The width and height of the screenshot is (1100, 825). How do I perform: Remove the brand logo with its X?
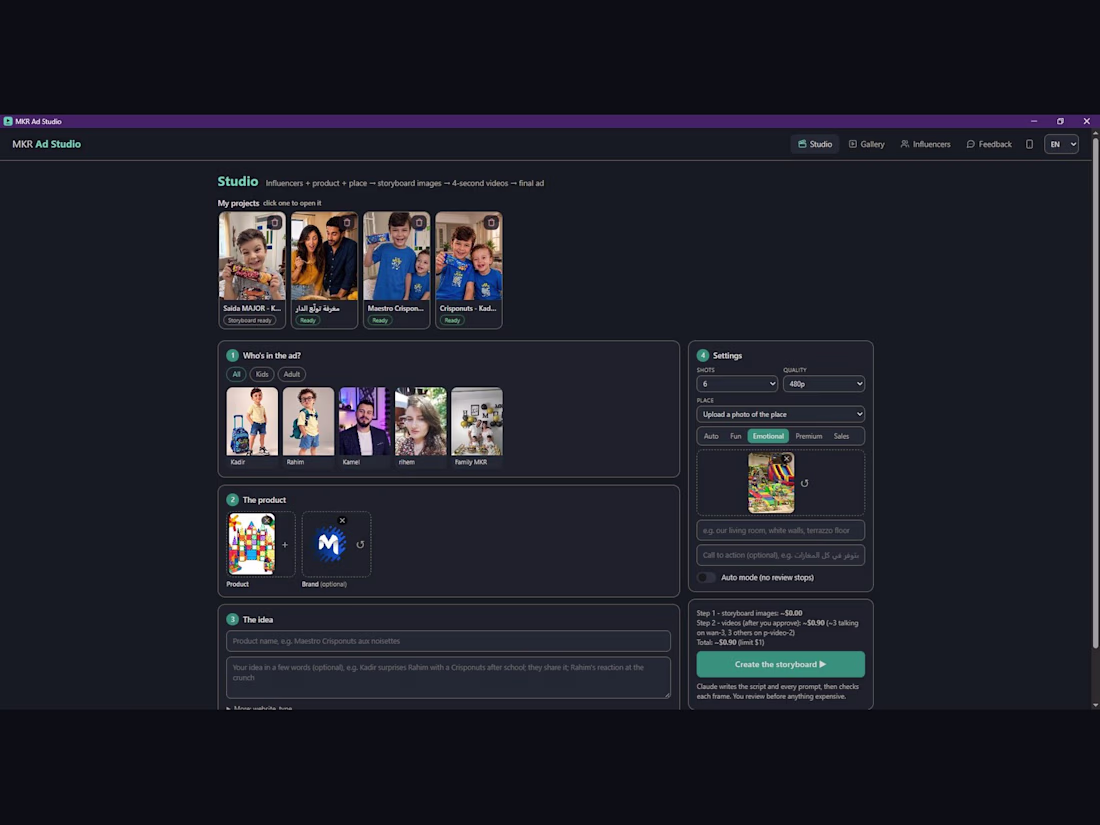point(342,521)
